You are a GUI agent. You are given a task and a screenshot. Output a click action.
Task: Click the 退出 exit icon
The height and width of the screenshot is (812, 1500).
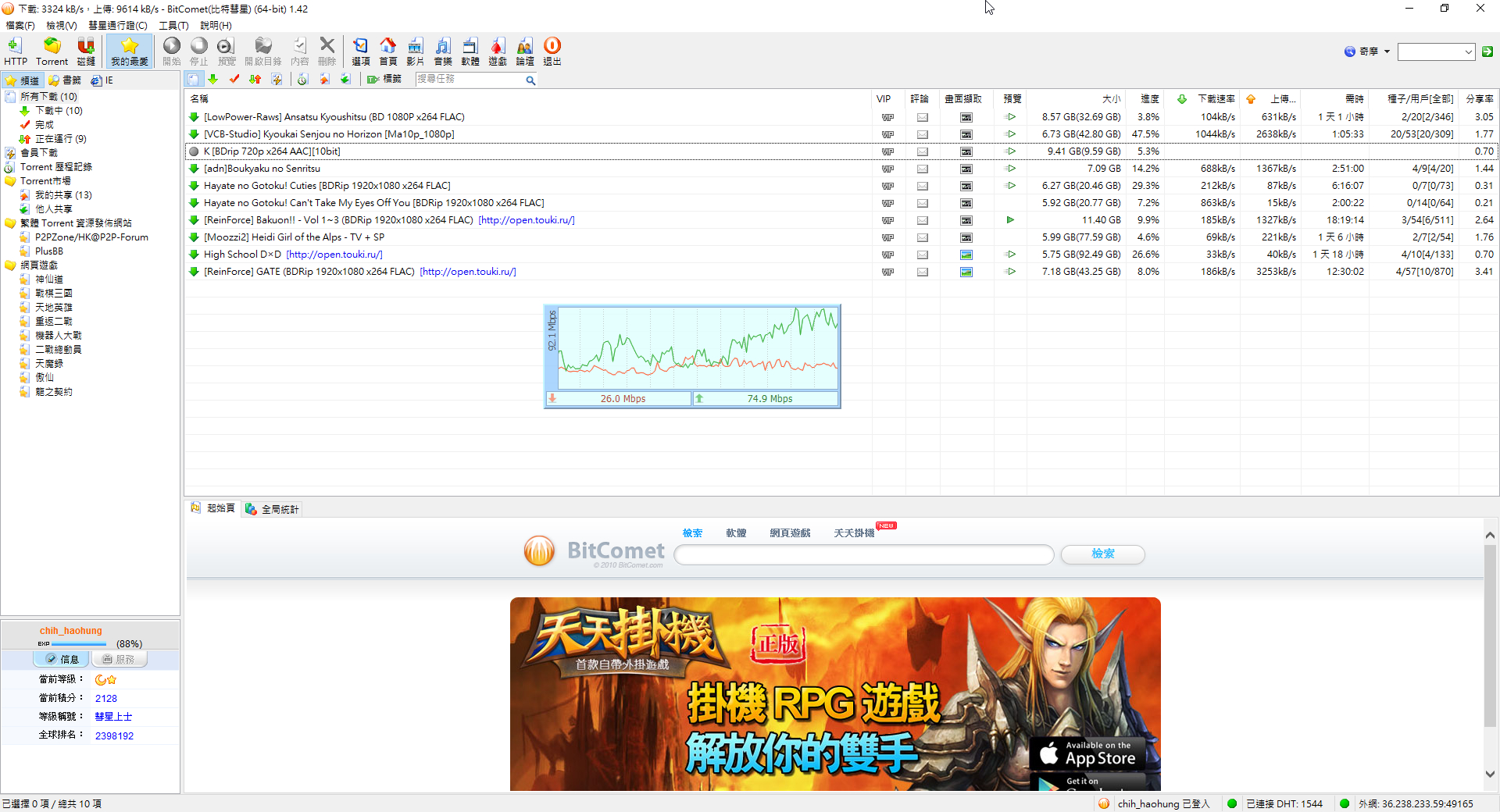pos(552,52)
